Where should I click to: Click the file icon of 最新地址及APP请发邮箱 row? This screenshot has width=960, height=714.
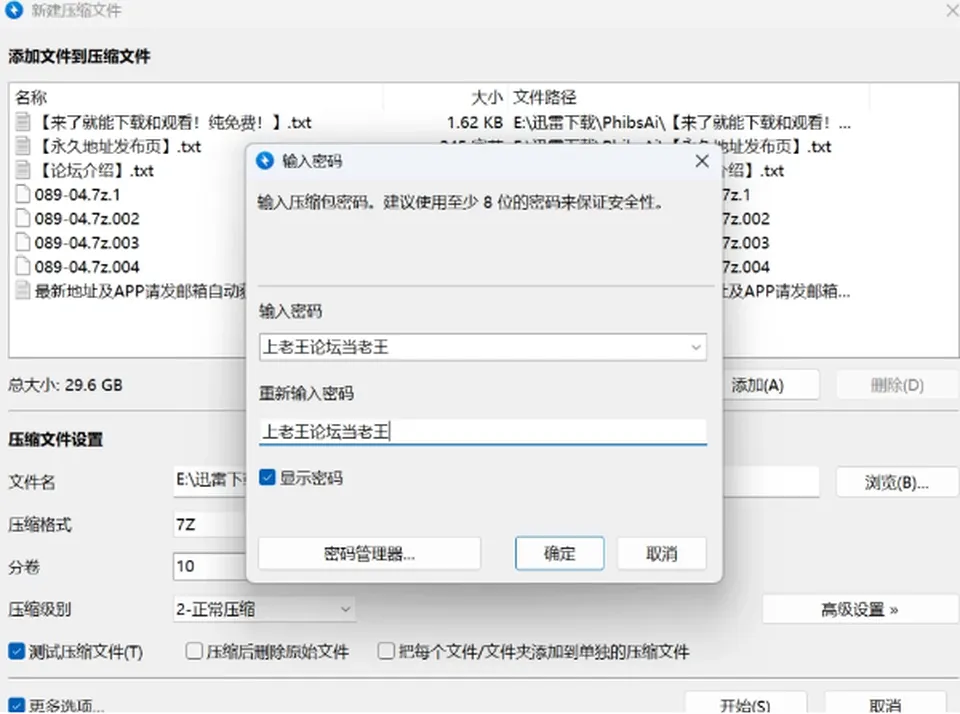(x=23, y=290)
